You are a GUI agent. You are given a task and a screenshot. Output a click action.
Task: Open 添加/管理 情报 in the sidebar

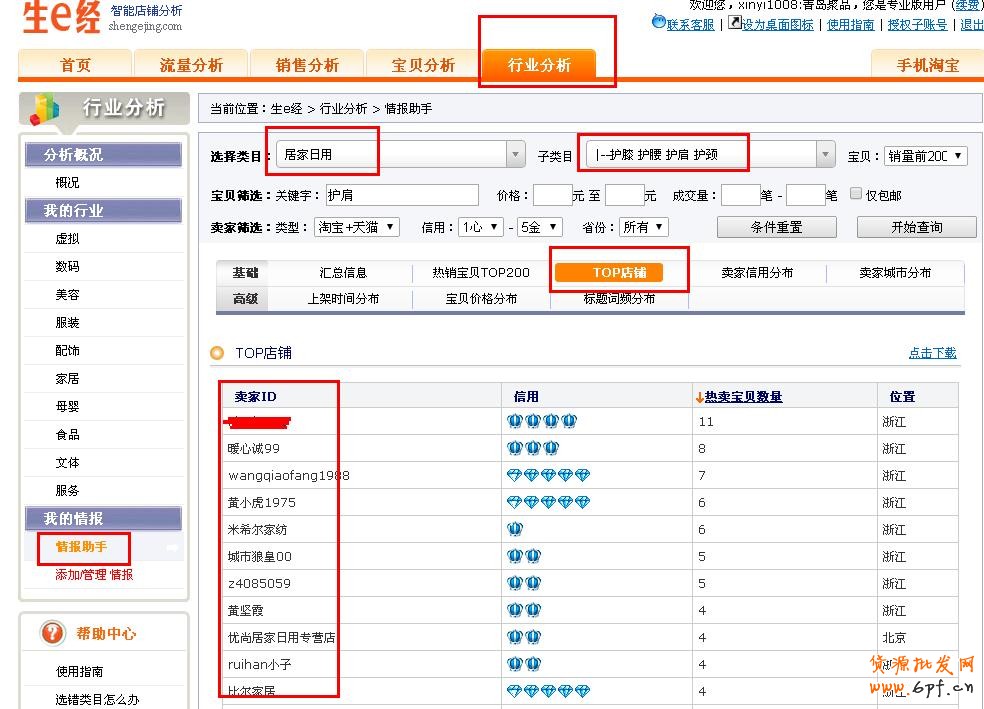pyautogui.click(x=94, y=574)
